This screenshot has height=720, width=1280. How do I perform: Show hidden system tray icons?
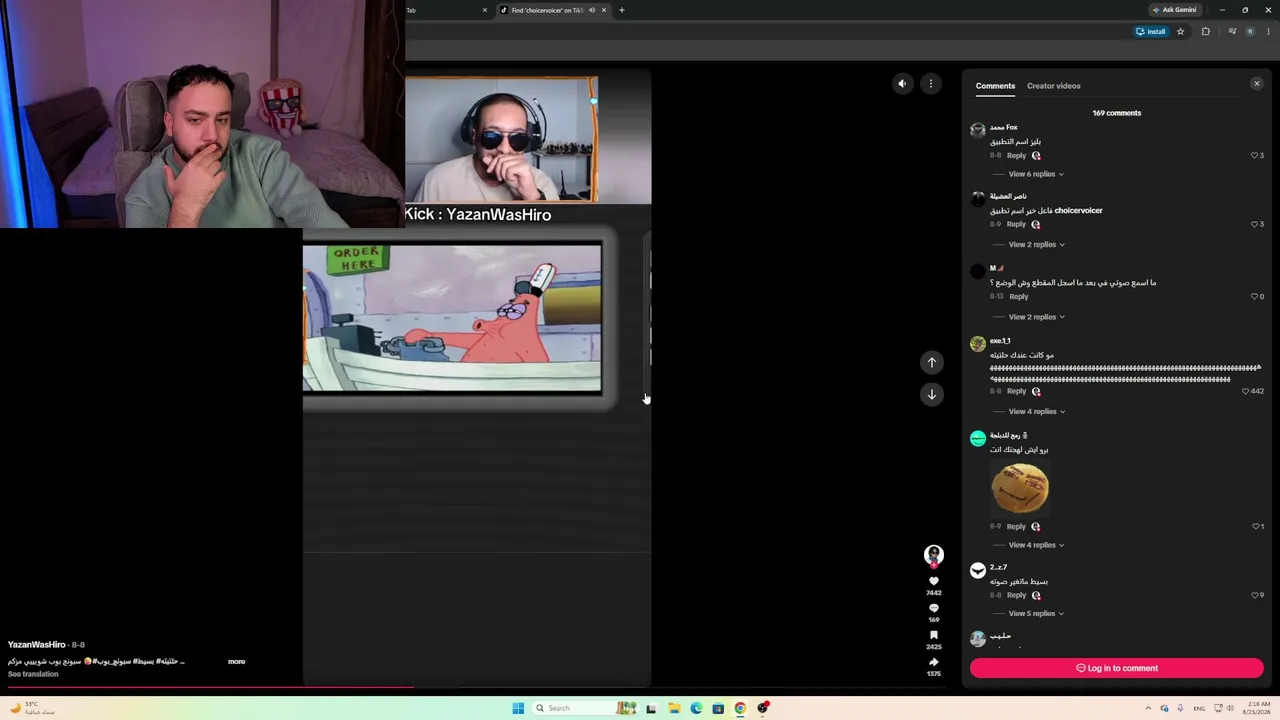pos(1147,708)
